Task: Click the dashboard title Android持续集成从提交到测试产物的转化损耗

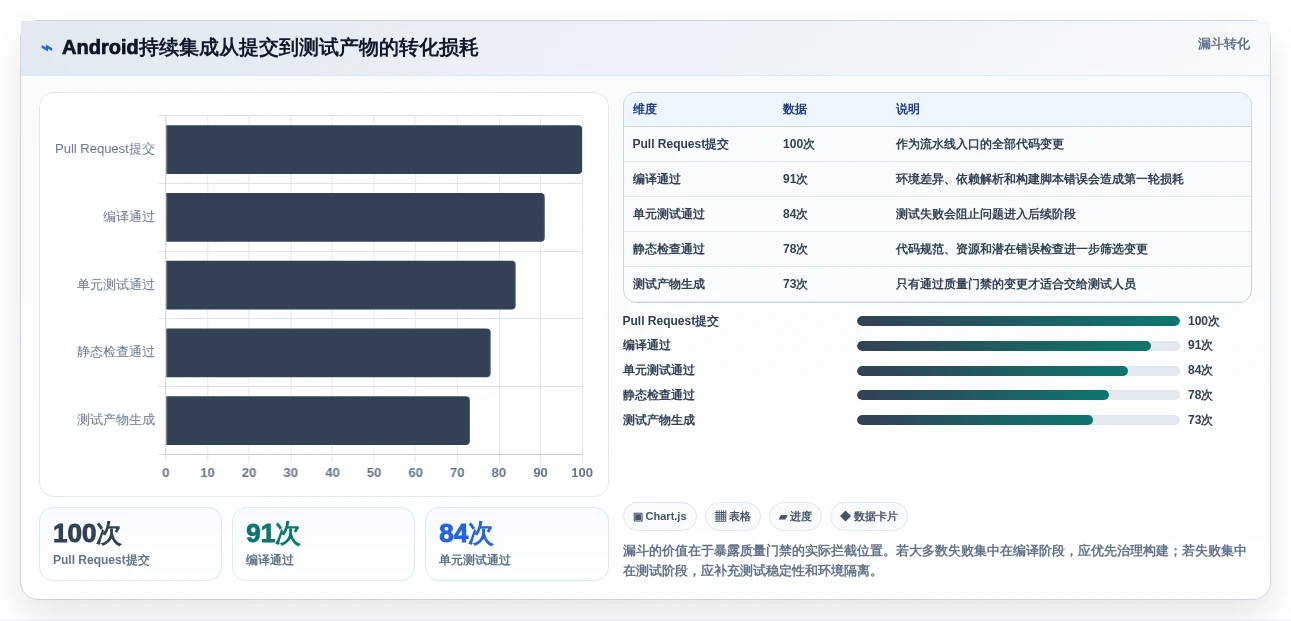Action: 270,48
